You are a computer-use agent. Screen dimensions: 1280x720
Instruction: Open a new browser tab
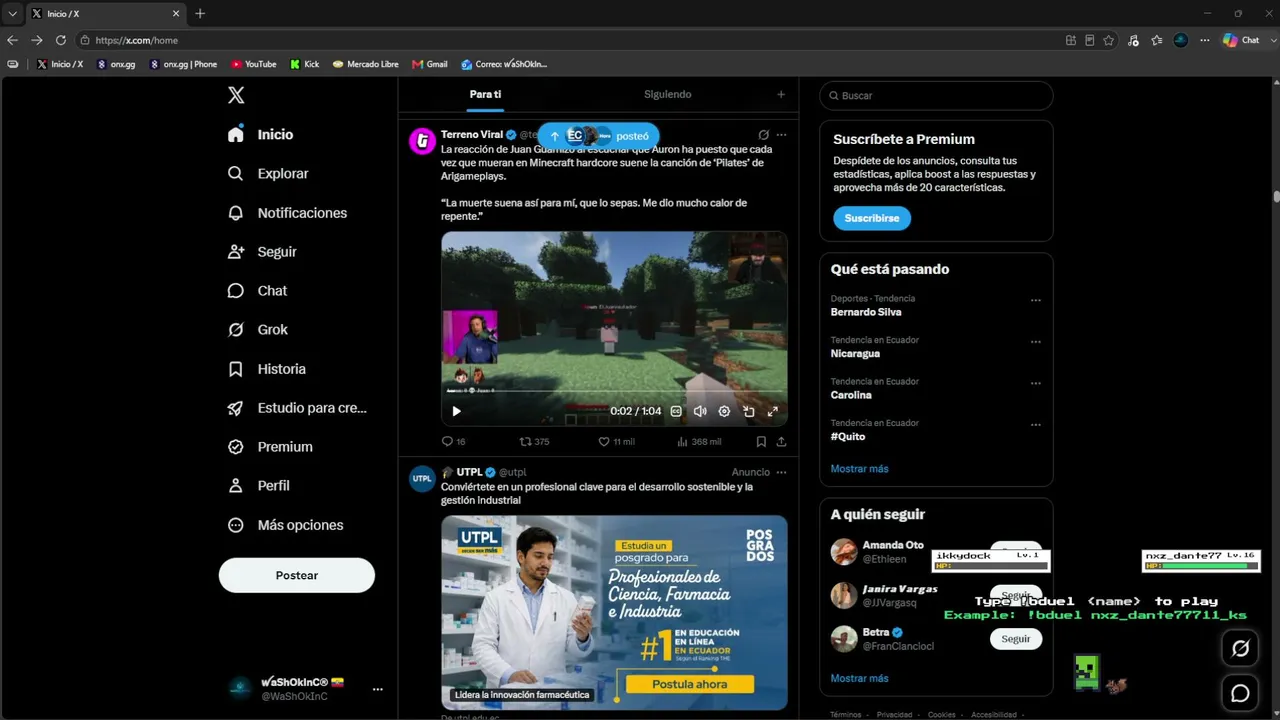pos(200,14)
